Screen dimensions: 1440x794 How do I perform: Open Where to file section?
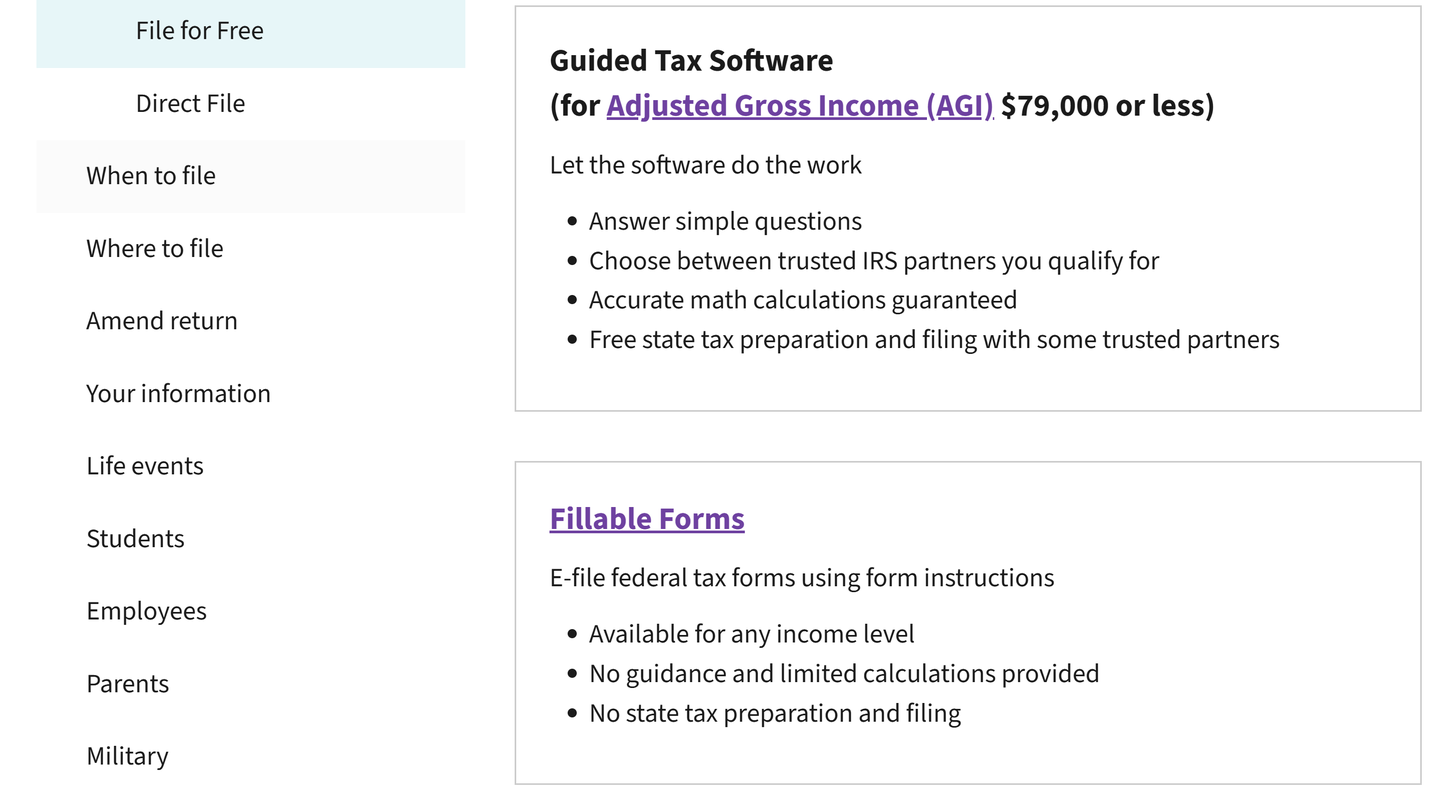click(250, 249)
